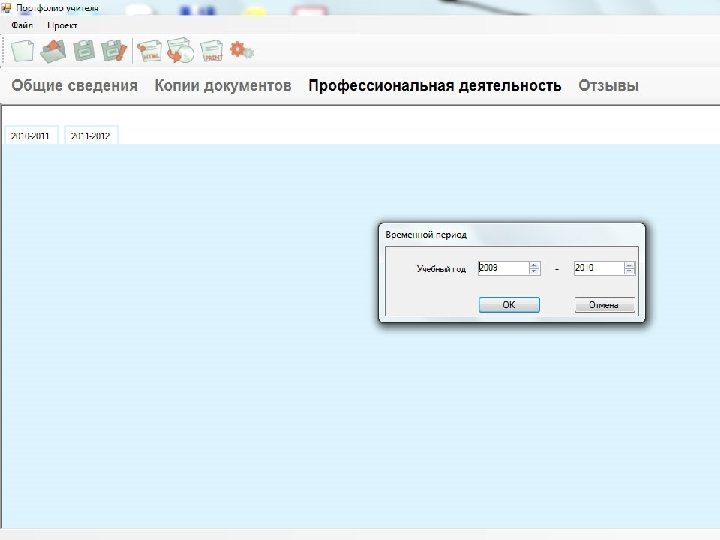
Task: Click the Save As floppy disk icon with the pencil
Action: point(114,51)
